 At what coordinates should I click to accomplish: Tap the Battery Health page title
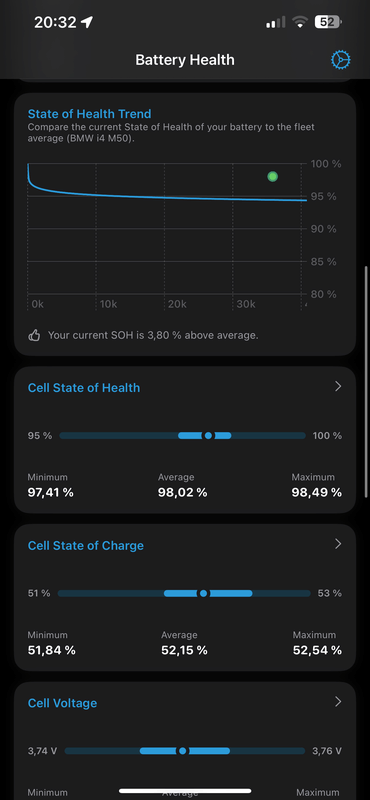click(x=185, y=60)
